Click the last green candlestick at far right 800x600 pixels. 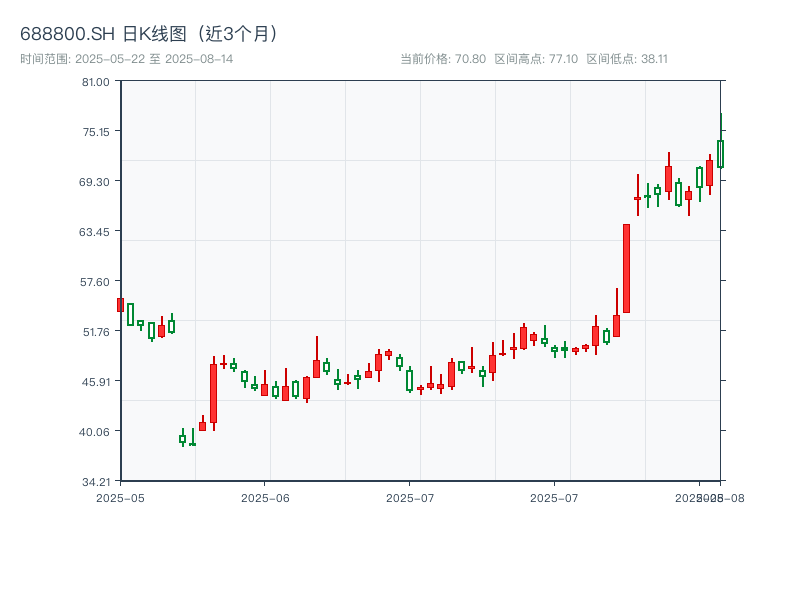tap(719, 153)
